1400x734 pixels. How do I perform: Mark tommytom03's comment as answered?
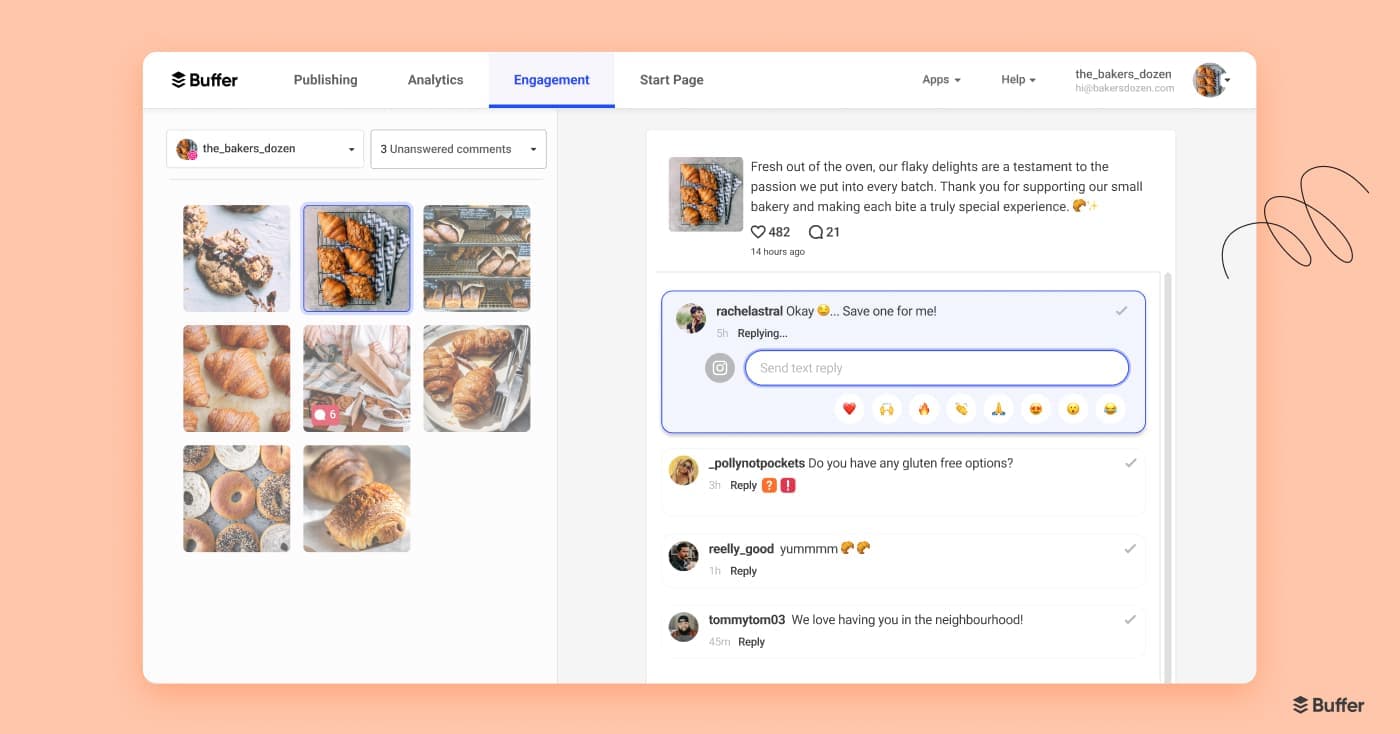pyautogui.click(x=1131, y=619)
